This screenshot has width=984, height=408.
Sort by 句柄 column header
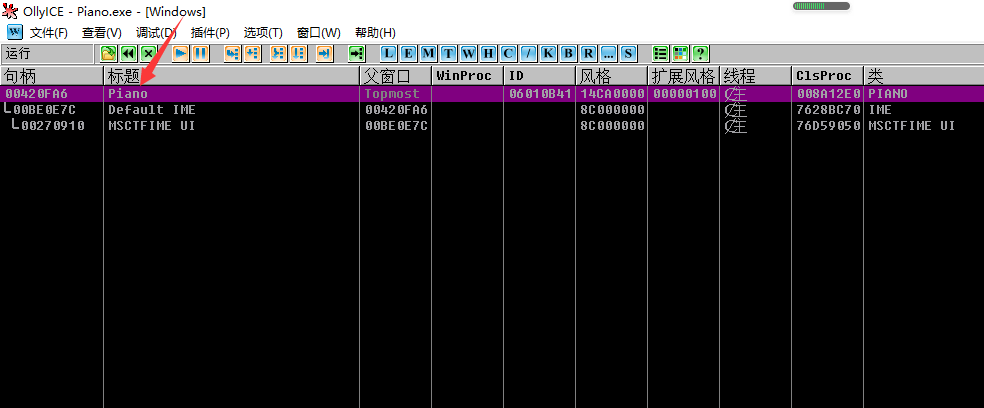click(51, 77)
